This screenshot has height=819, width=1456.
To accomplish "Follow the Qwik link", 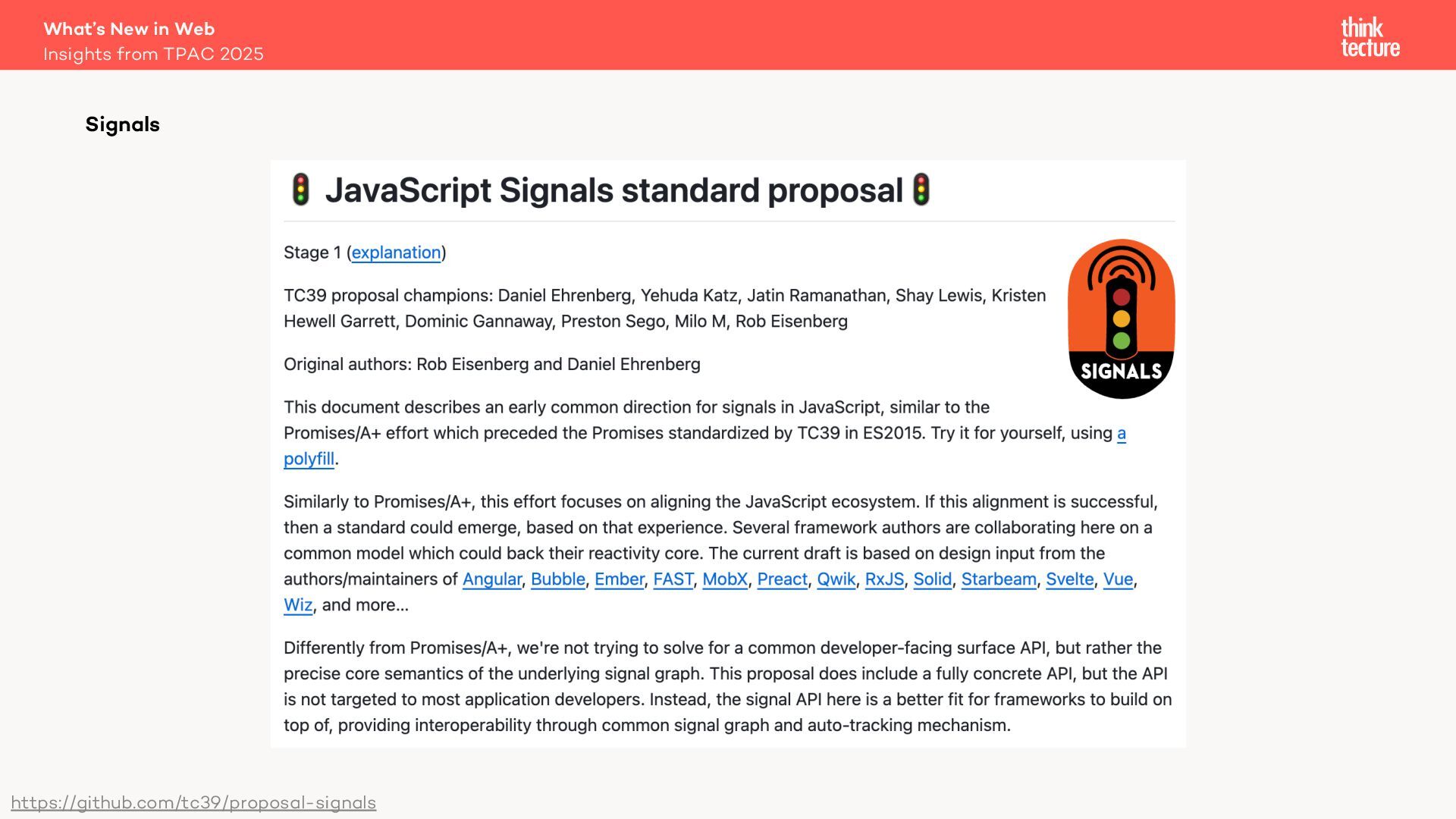I will pyautogui.click(x=836, y=579).
